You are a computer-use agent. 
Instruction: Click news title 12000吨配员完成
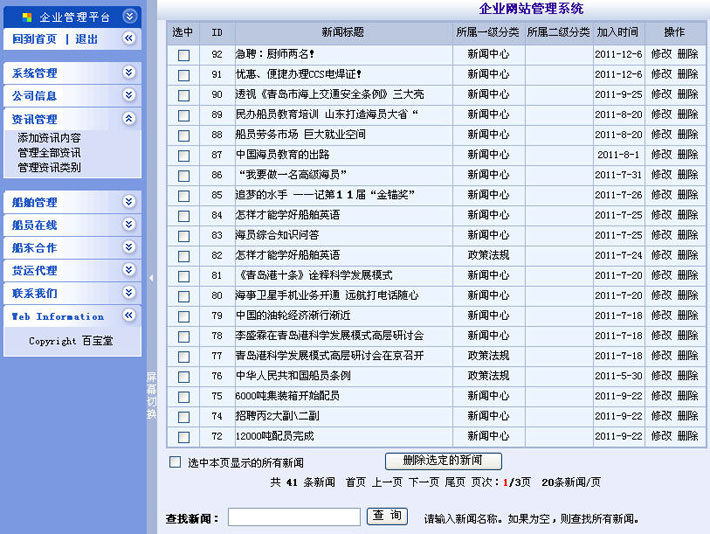pyautogui.click(x=274, y=436)
